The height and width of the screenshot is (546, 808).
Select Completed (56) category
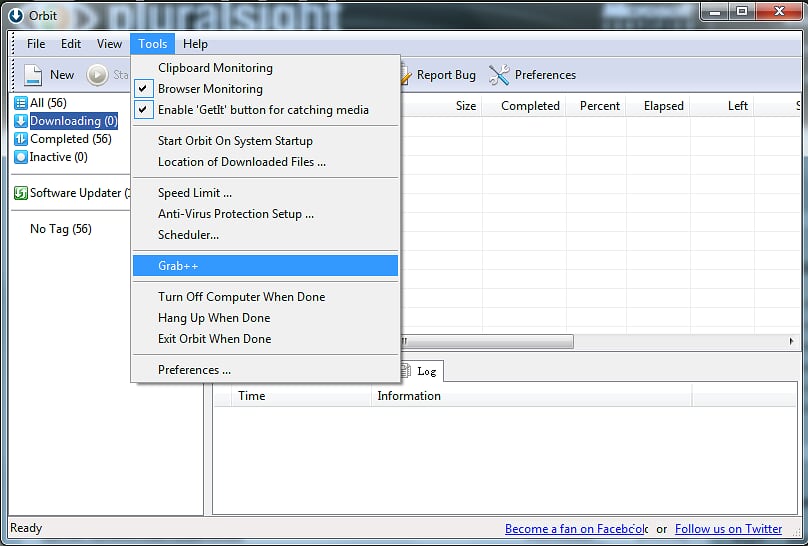click(71, 139)
